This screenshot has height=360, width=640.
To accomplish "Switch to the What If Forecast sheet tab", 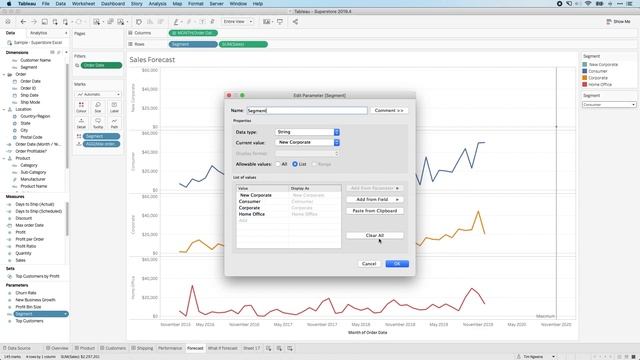I will tap(222, 348).
